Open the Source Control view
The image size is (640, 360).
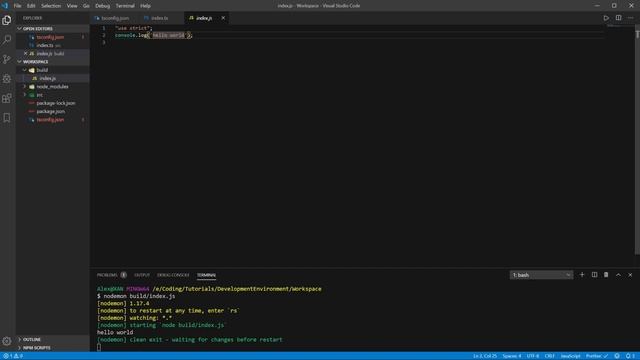pyautogui.click(x=7, y=59)
